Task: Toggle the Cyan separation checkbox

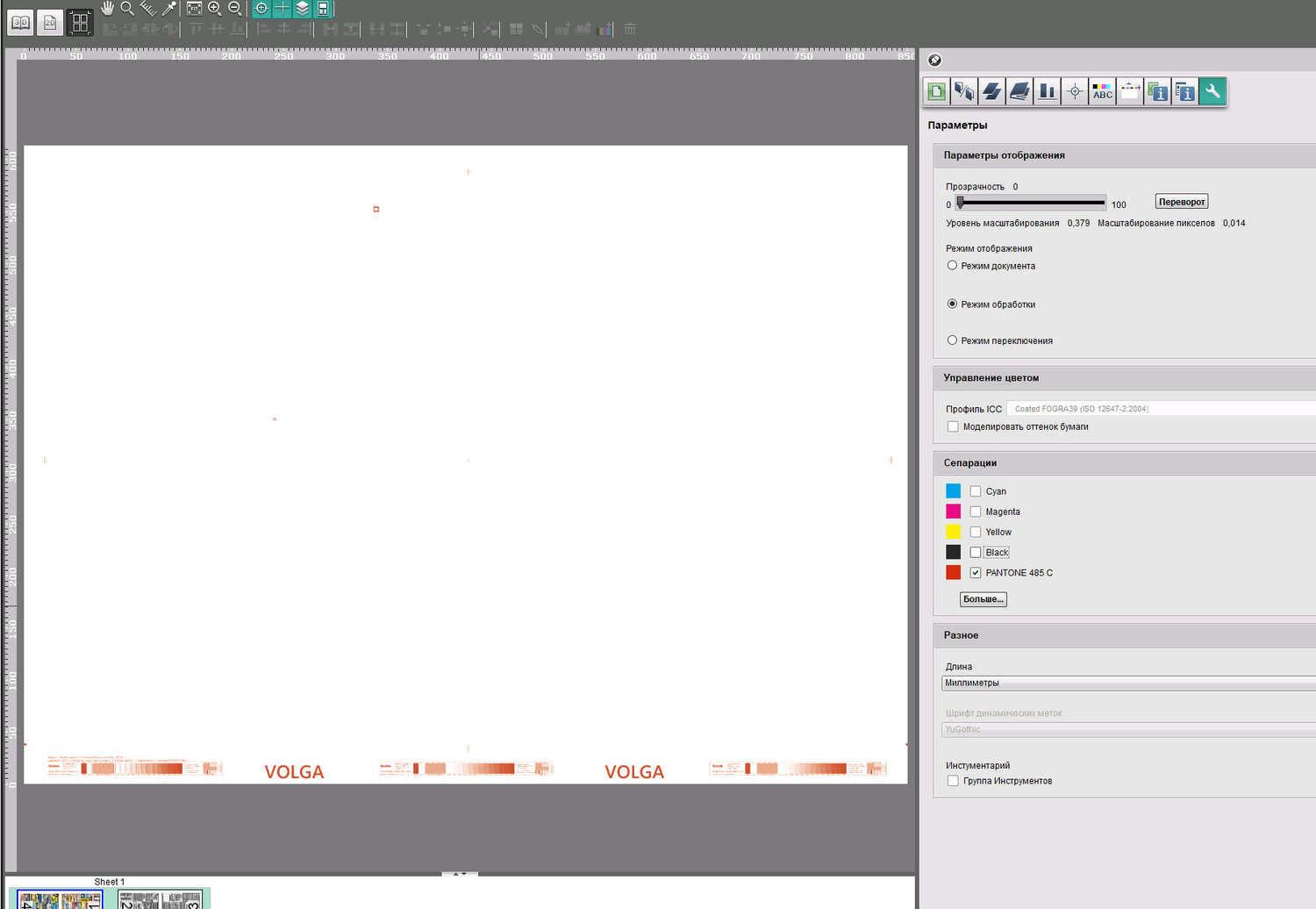Action: point(976,491)
